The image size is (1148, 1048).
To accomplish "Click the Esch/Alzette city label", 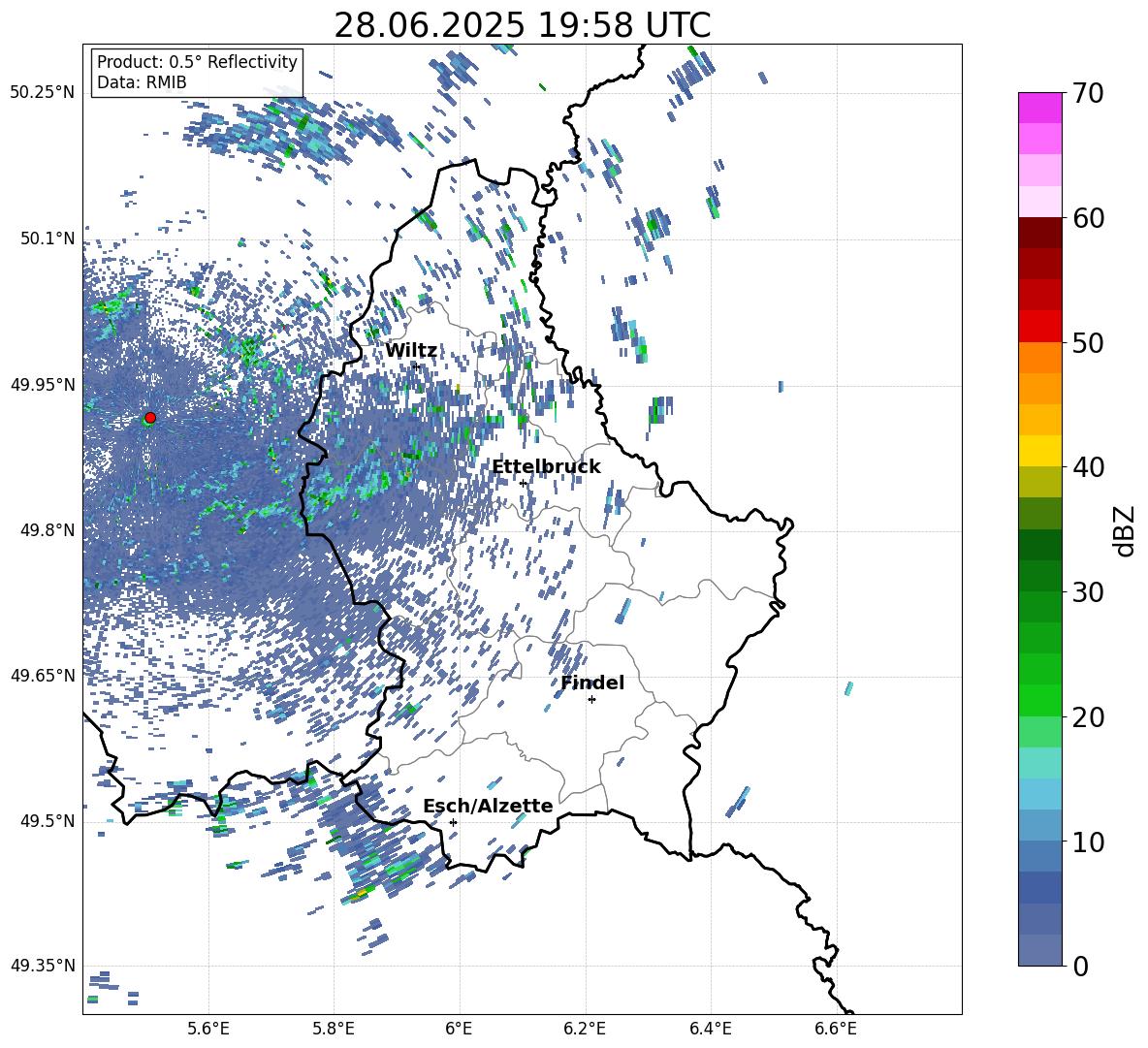I will pos(488,806).
